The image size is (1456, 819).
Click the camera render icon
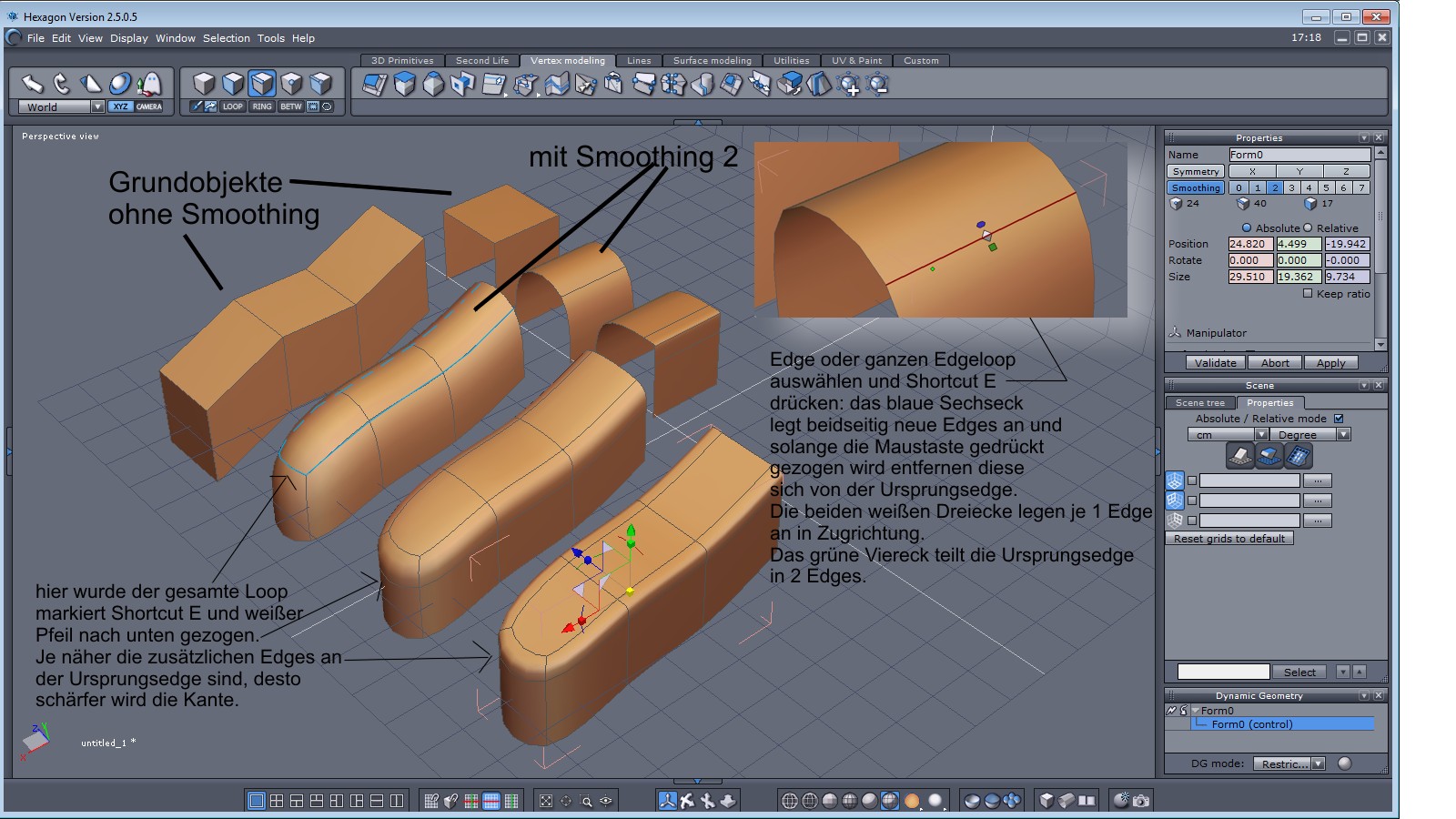pos(1141,801)
